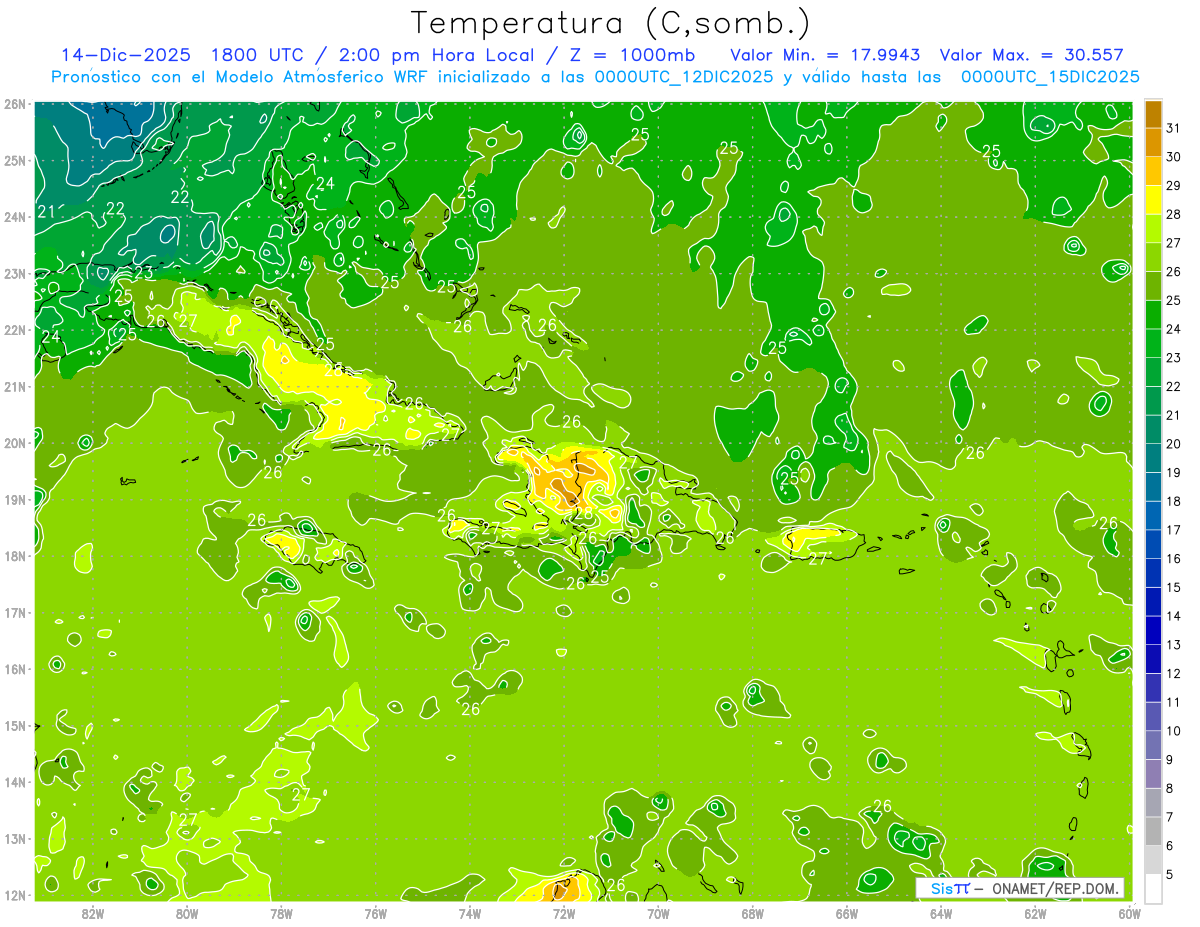Viewport: 1200px width, 927px height.
Task: Click the '68W' longitude axis label
Action: [753, 913]
